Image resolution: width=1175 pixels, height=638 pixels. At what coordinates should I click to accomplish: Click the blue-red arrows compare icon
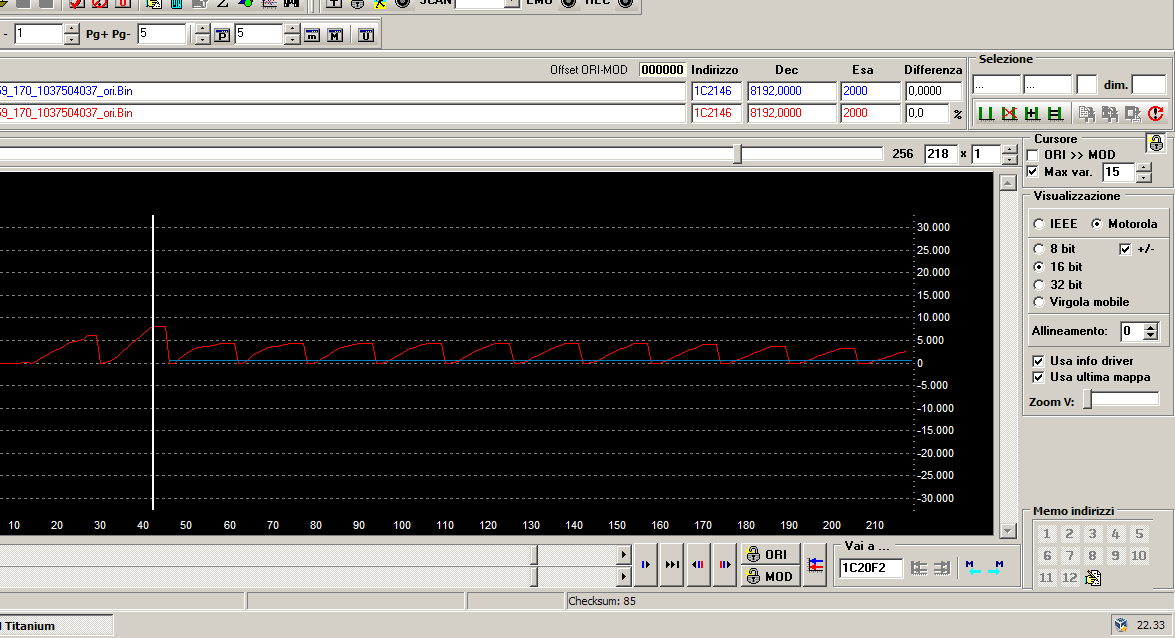(815, 565)
